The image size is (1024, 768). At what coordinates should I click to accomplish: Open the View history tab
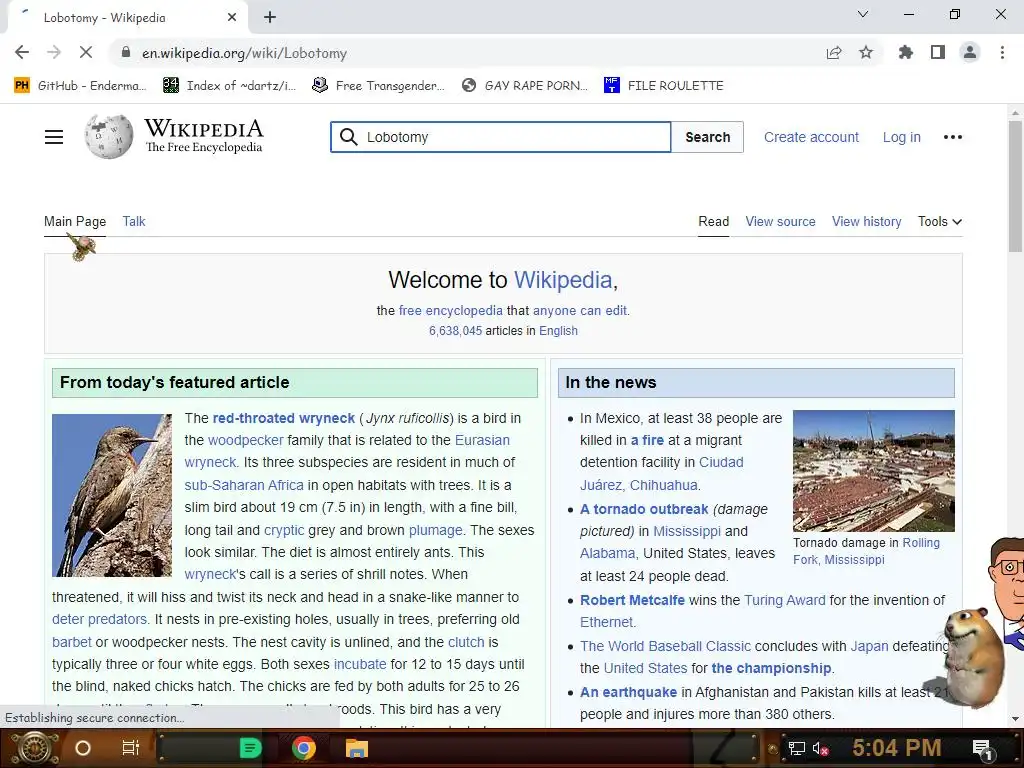tap(866, 221)
